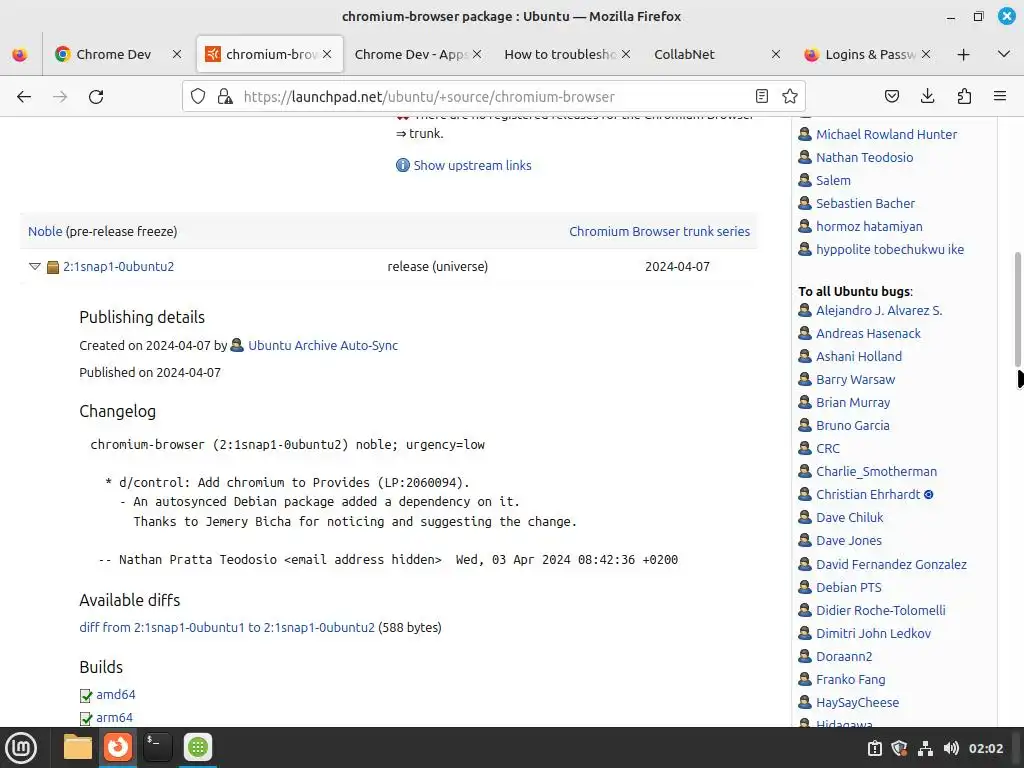
Task: Click person icon beside Brian Murray
Action: 805,402
